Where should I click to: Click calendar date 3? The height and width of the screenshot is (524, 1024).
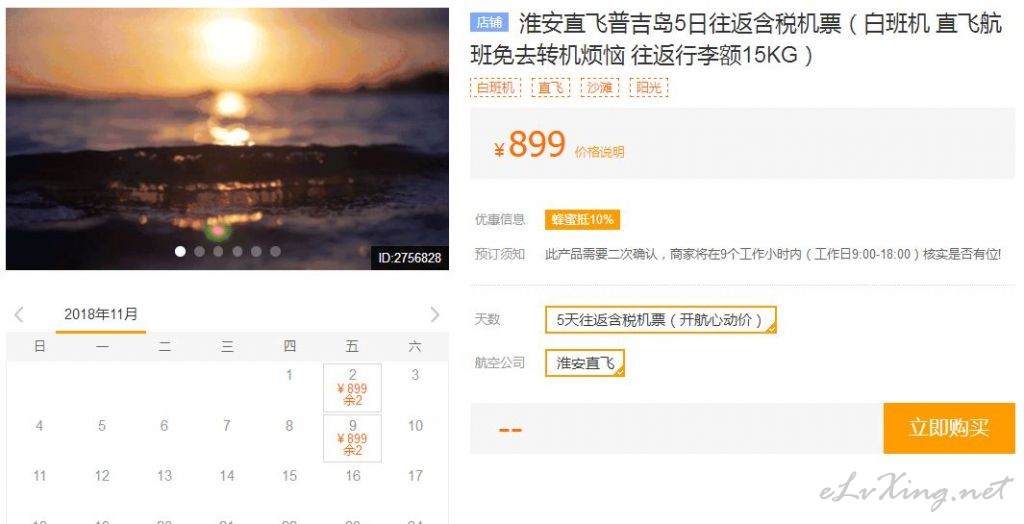(x=415, y=375)
